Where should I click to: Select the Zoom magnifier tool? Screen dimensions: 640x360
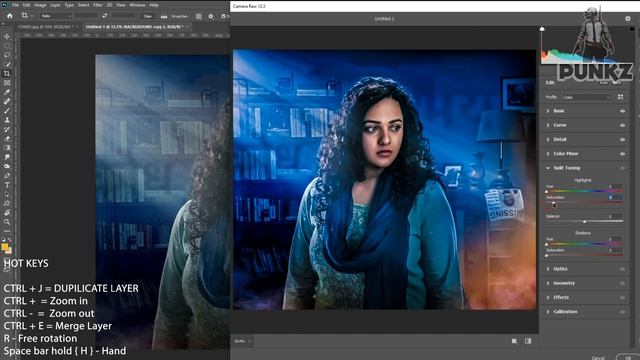[7, 222]
